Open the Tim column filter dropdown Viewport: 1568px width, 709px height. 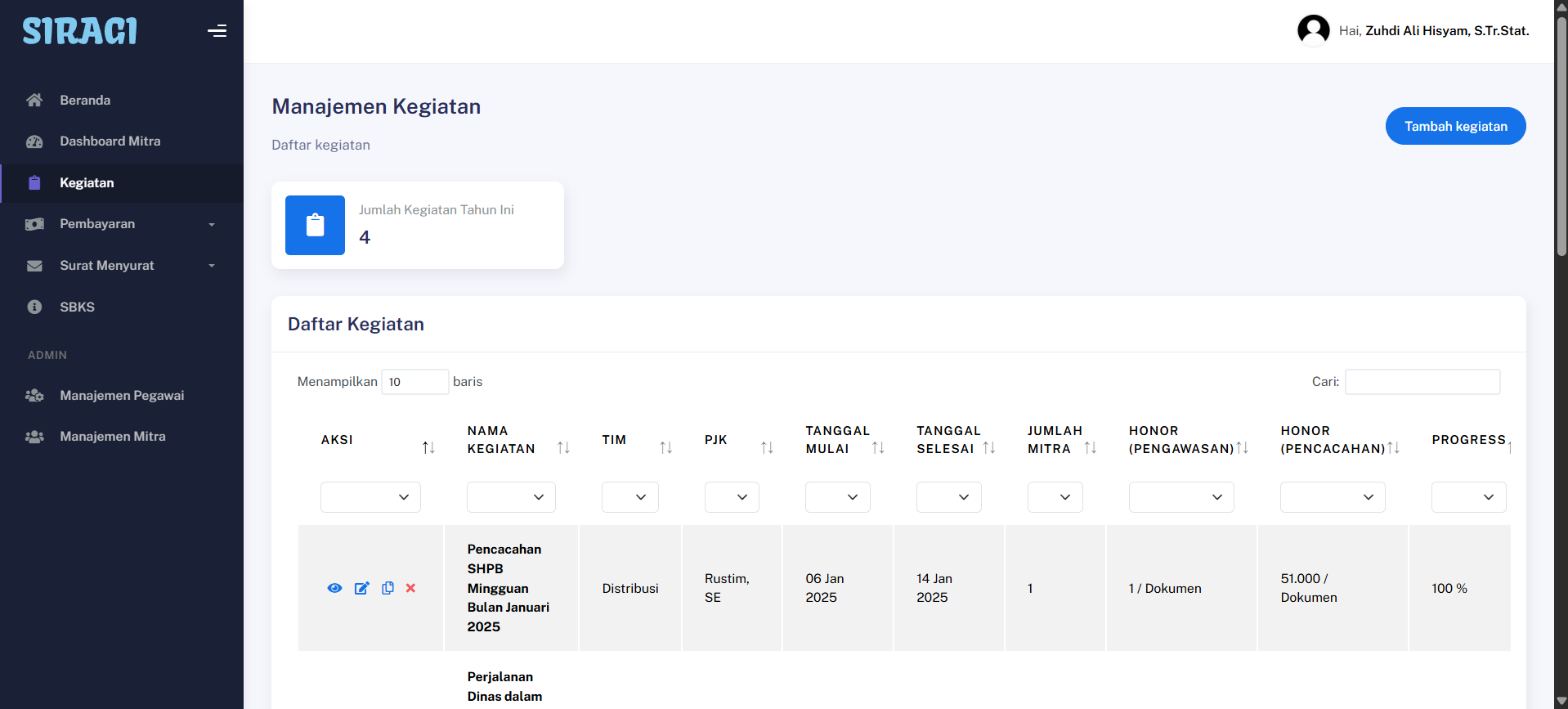tap(629, 497)
